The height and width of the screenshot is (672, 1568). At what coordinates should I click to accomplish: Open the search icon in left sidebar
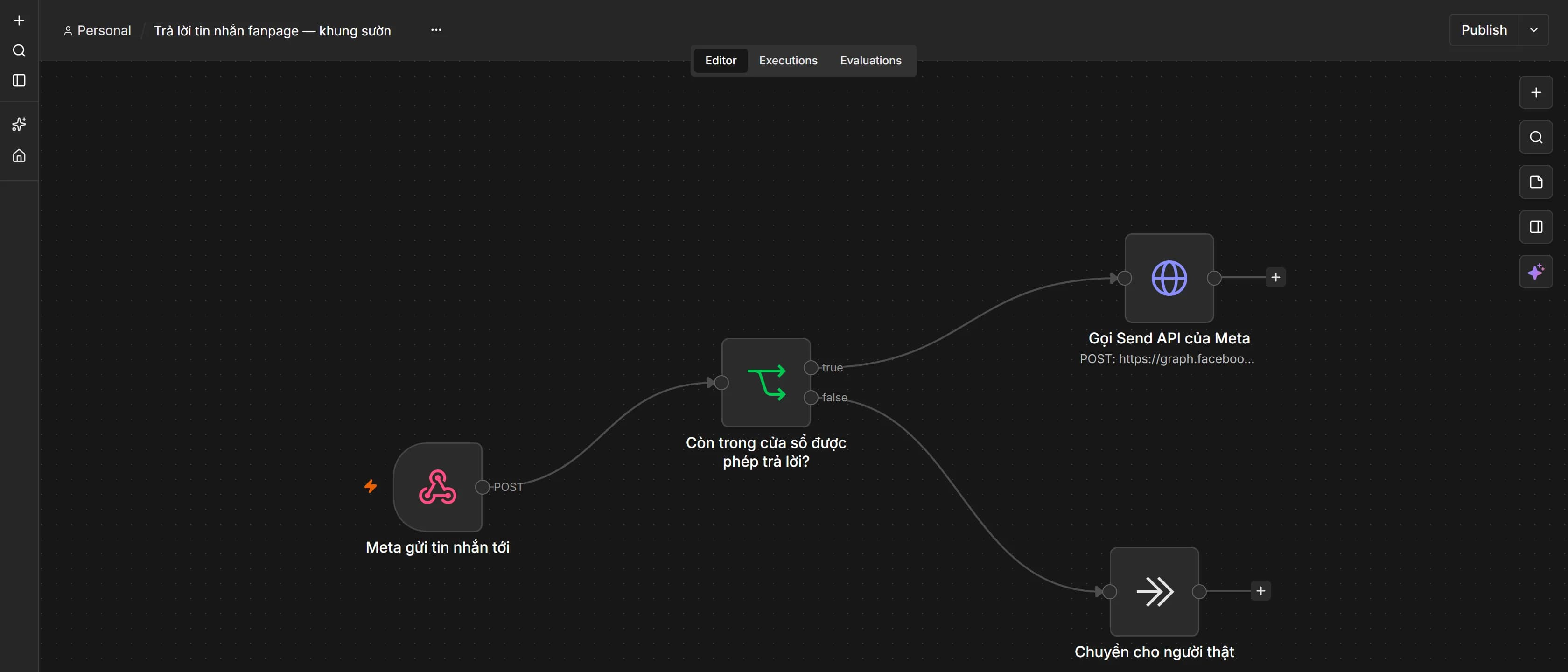tap(19, 50)
